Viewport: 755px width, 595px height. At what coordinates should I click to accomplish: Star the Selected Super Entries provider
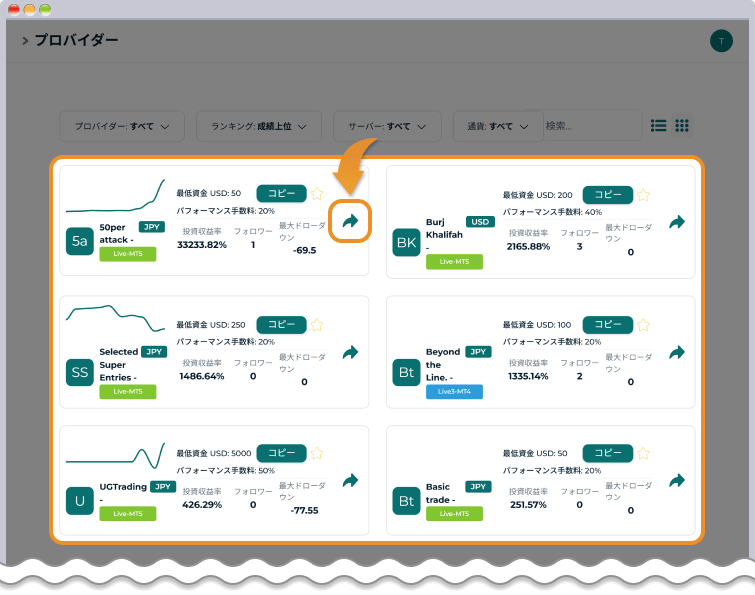(317, 325)
